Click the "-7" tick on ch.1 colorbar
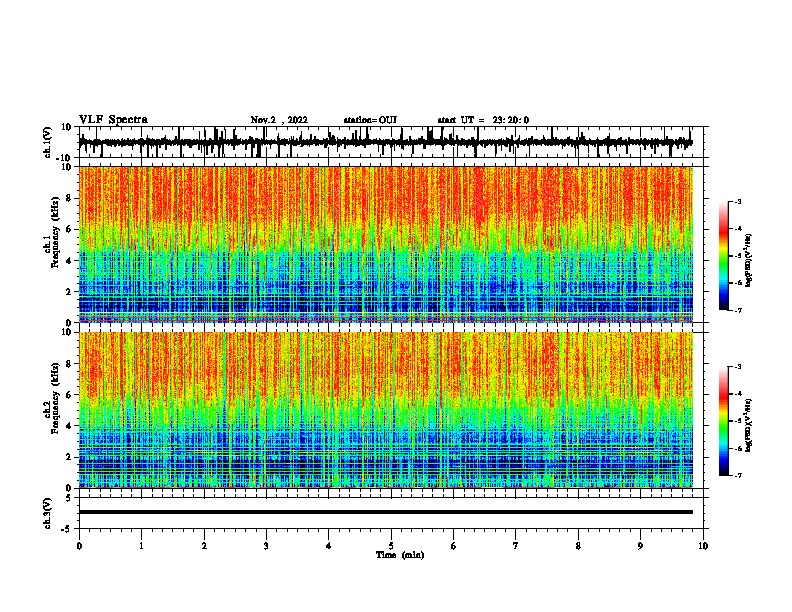792x612 pixels. [737, 311]
